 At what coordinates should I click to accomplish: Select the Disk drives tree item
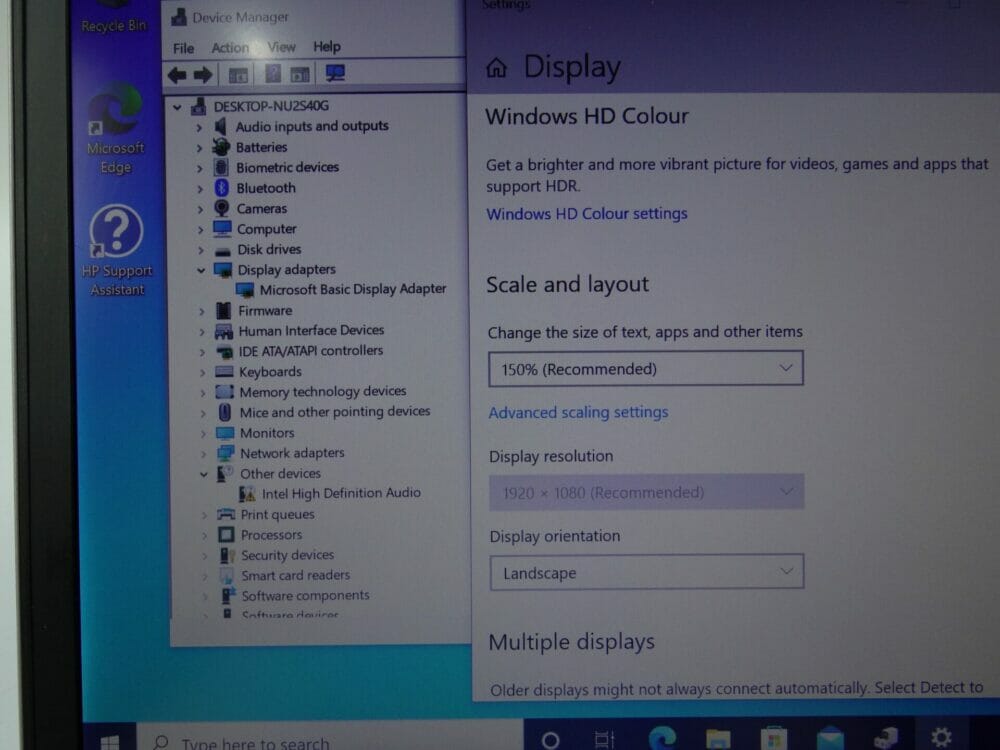[x=268, y=249]
